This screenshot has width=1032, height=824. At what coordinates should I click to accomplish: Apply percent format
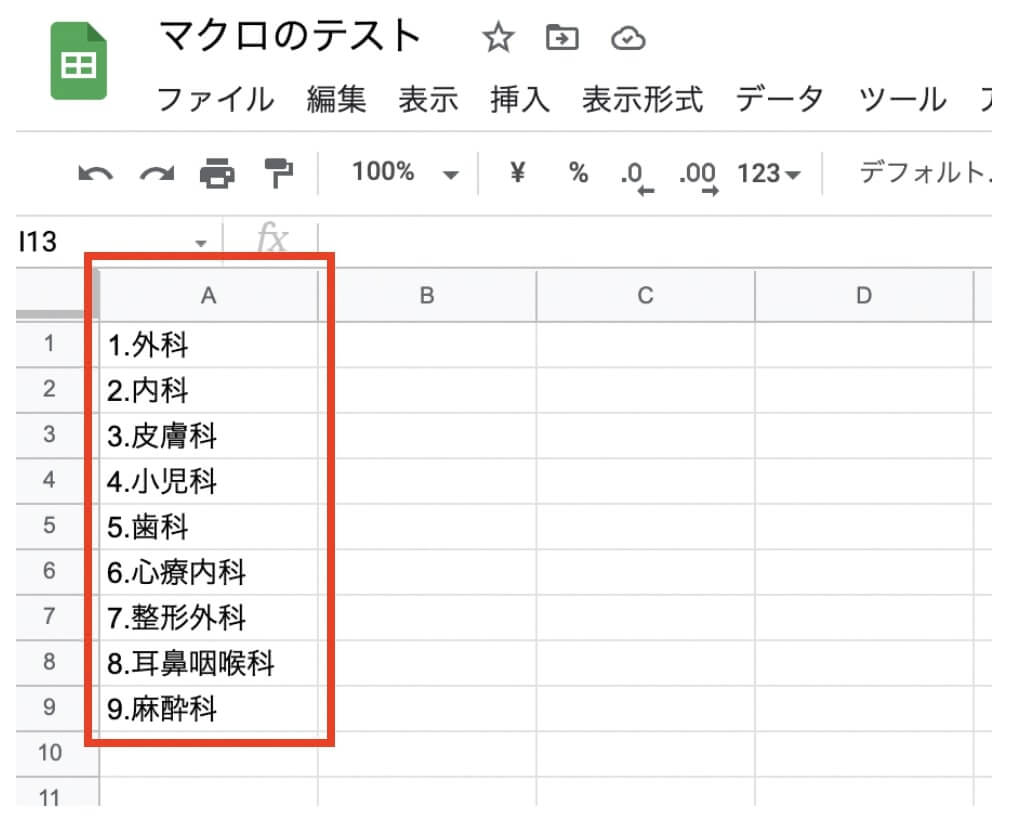(x=578, y=172)
